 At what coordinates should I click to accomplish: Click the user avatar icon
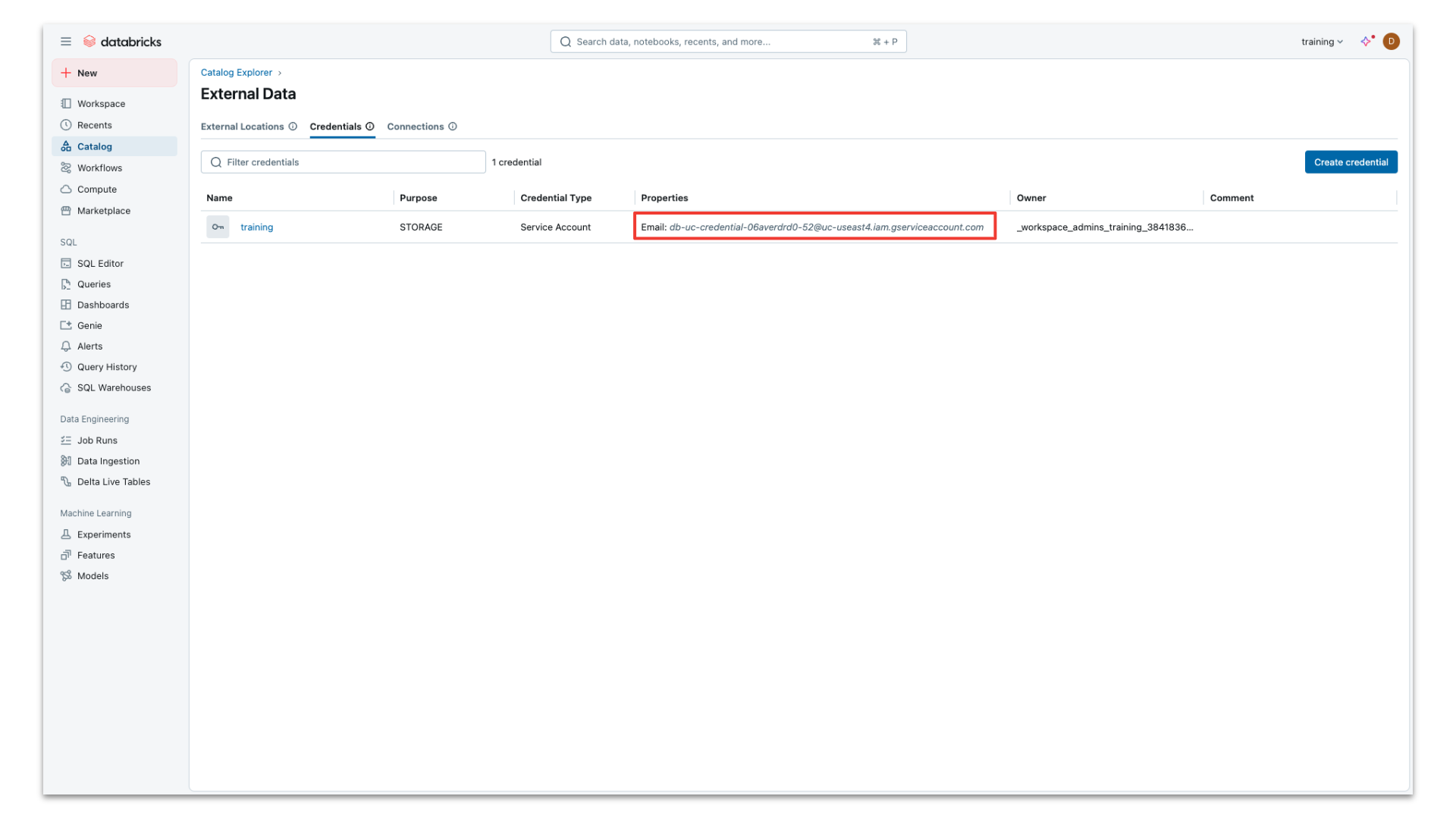point(1391,42)
